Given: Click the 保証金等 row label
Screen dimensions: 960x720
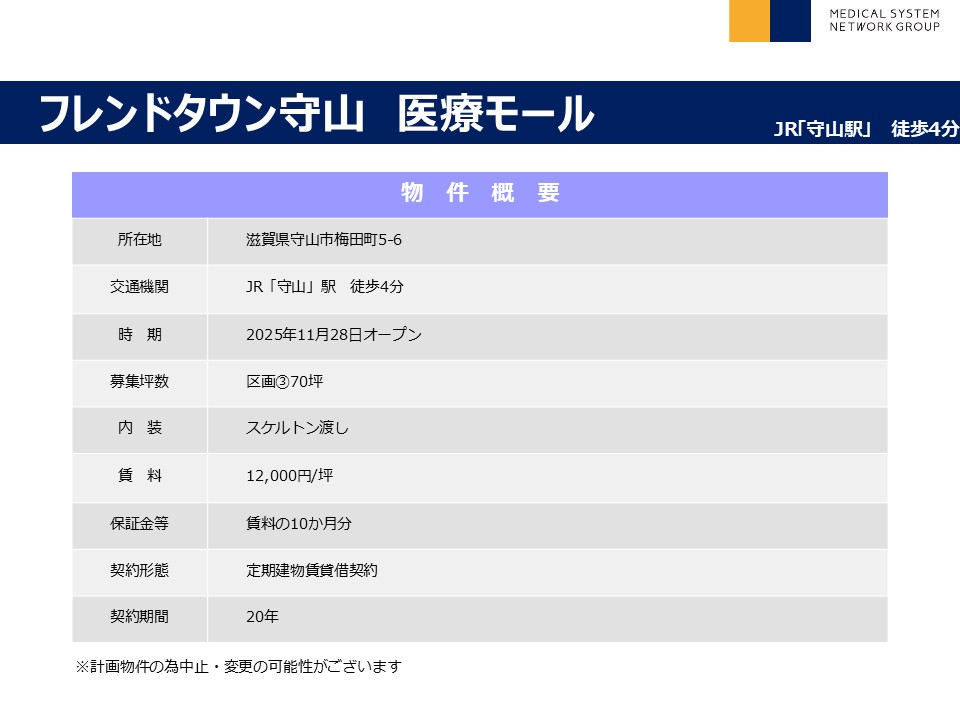Looking at the screenshot, I should [x=139, y=523].
